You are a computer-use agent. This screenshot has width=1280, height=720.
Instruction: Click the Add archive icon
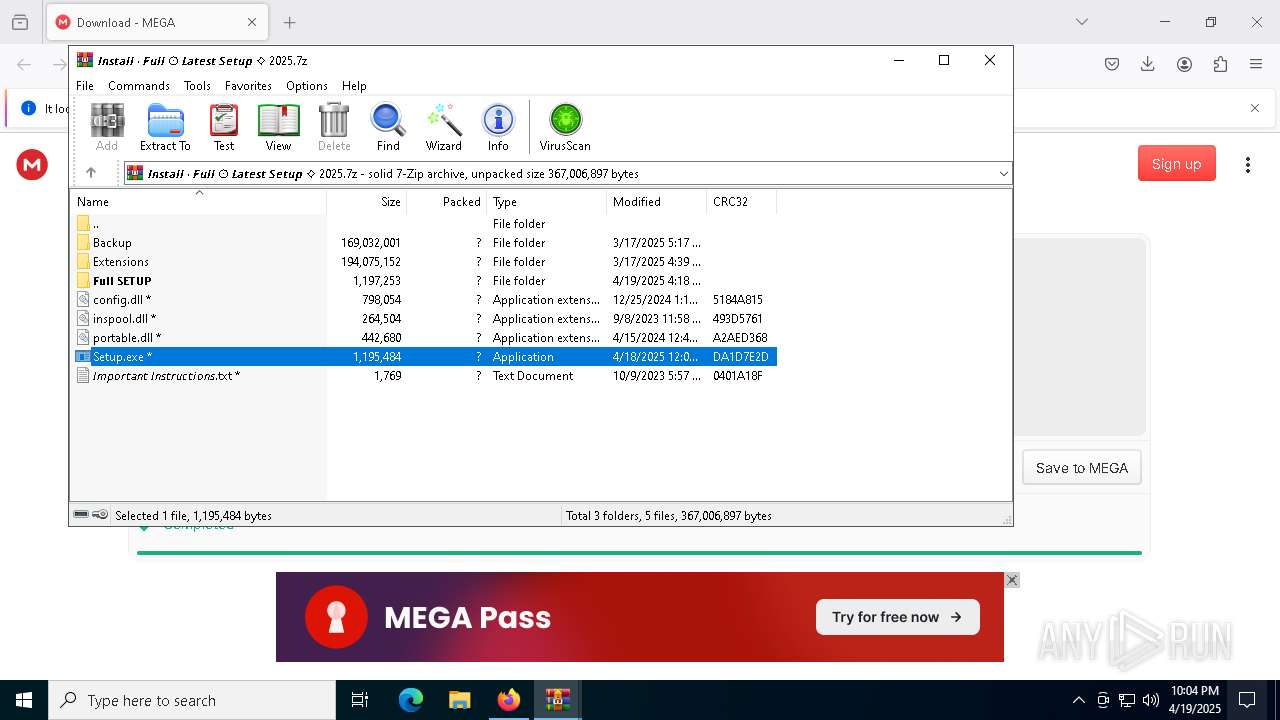coord(107,127)
